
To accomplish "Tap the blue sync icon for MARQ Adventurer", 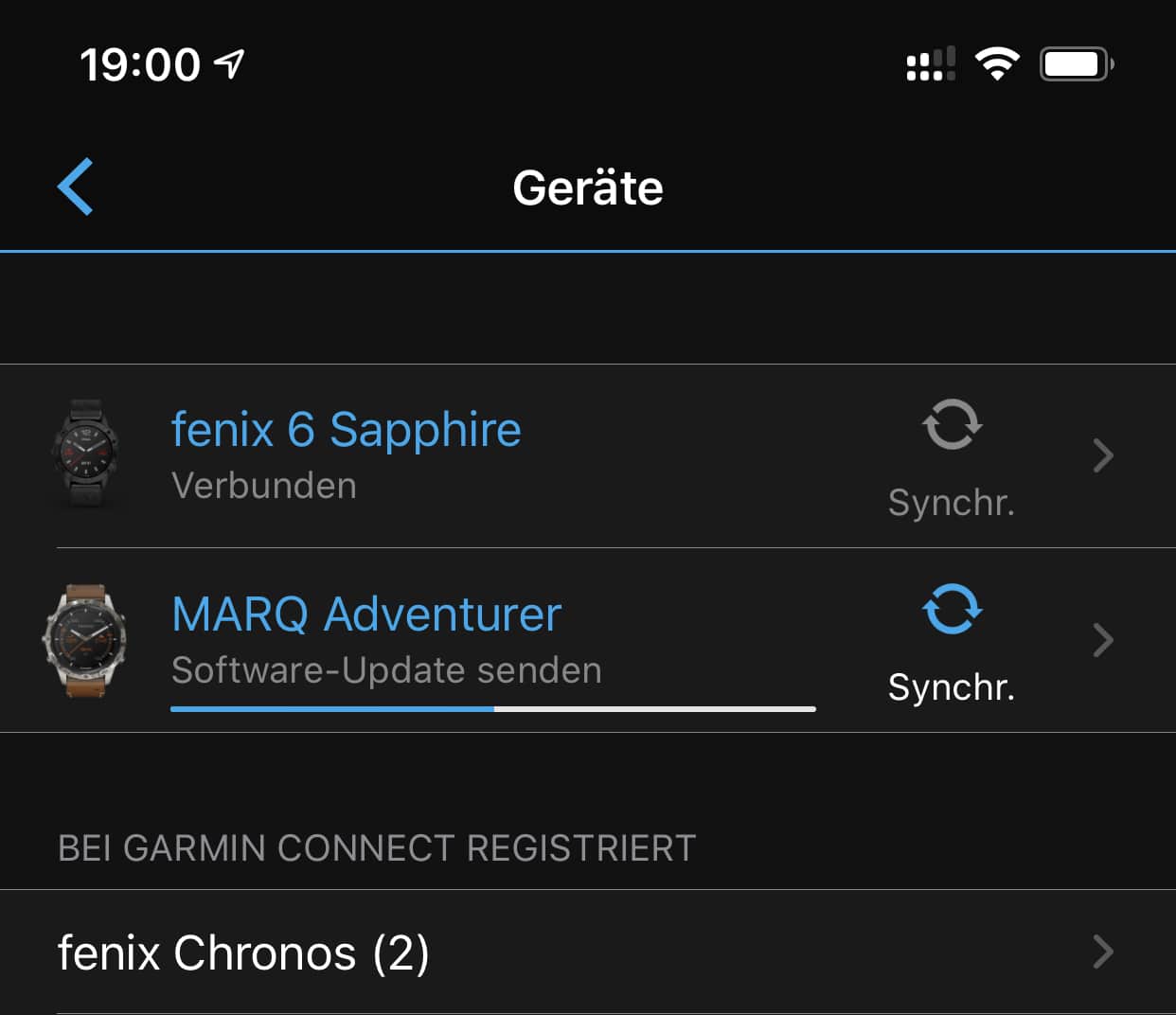I will [952, 609].
